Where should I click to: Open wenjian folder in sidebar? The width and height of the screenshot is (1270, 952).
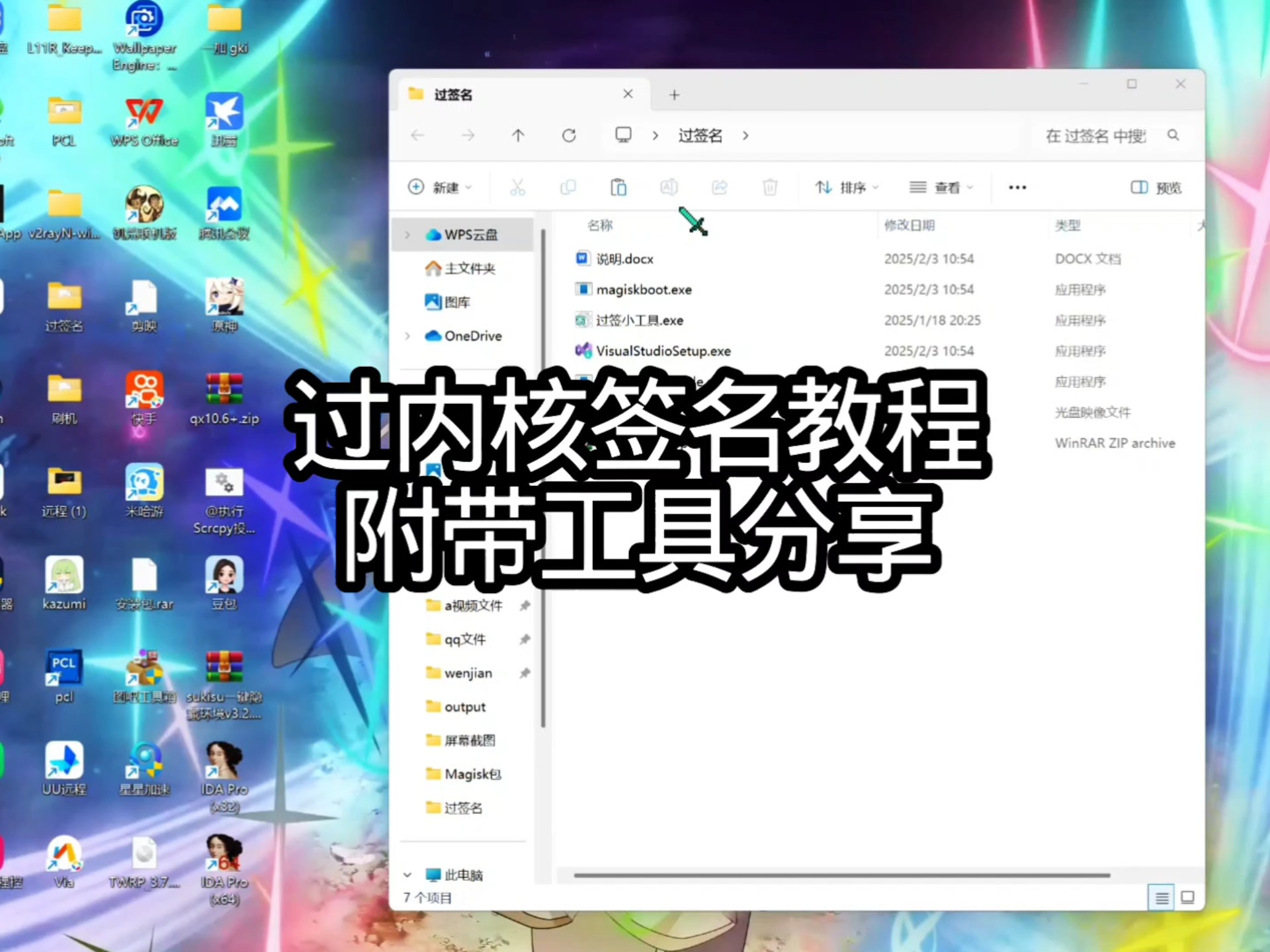pyautogui.click(x=460, y=673)
